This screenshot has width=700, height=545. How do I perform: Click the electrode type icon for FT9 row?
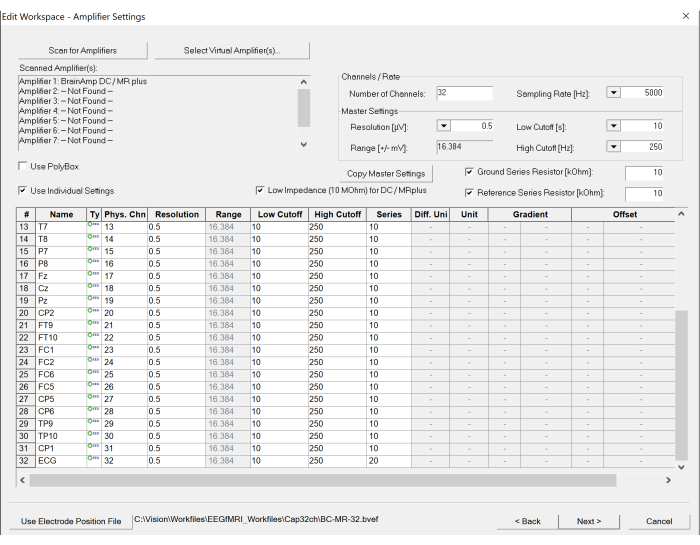93,323
